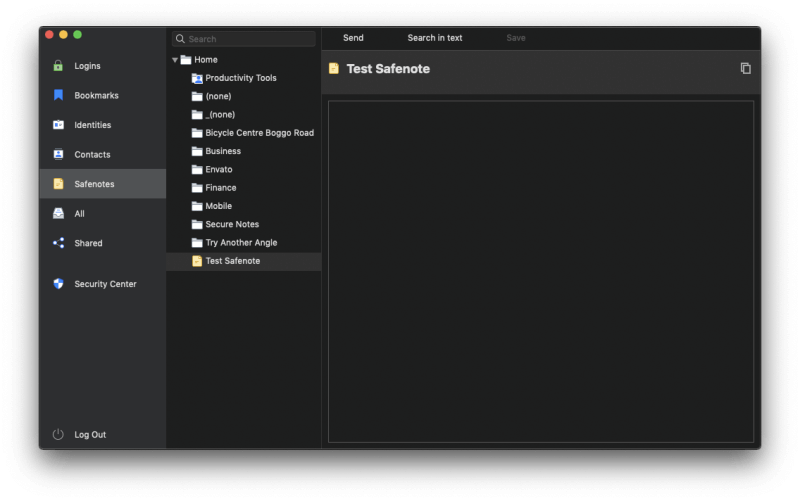This screenshot has width=800, height=501.
Task: Click the Contacts person icon
Action: point(58,154)
